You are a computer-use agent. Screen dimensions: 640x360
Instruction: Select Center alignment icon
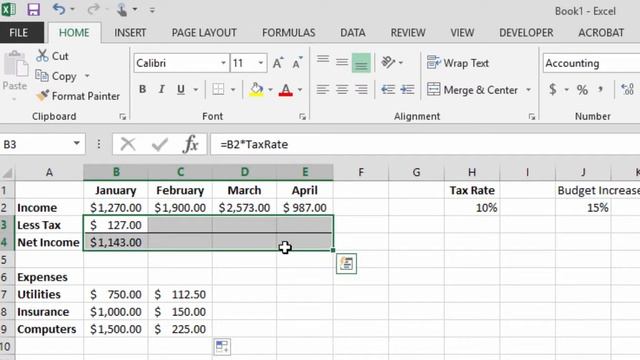coord(342,89)
